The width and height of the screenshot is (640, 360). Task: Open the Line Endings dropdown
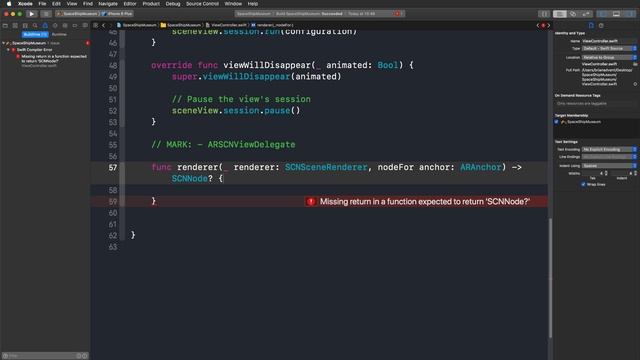[x=609, y=157]
